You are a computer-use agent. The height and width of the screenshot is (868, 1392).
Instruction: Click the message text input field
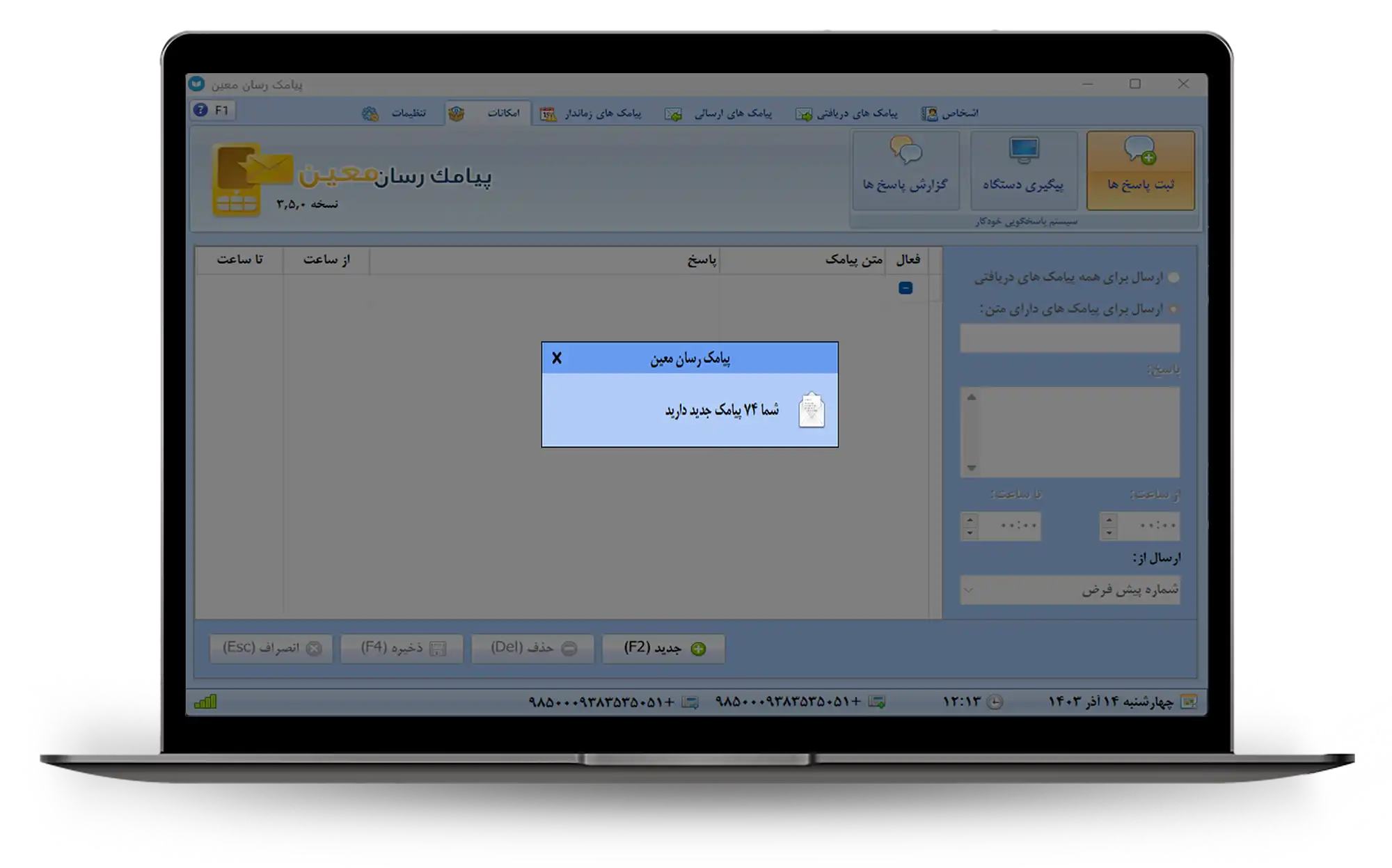[x=1070, y=338]
